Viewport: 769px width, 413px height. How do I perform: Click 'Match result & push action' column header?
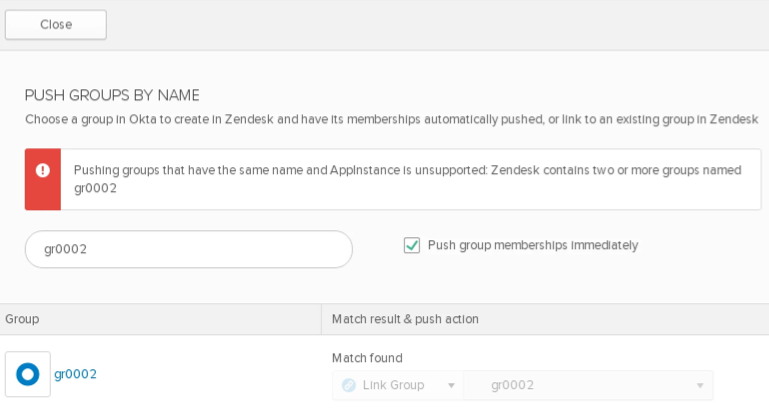click(405, 319)
